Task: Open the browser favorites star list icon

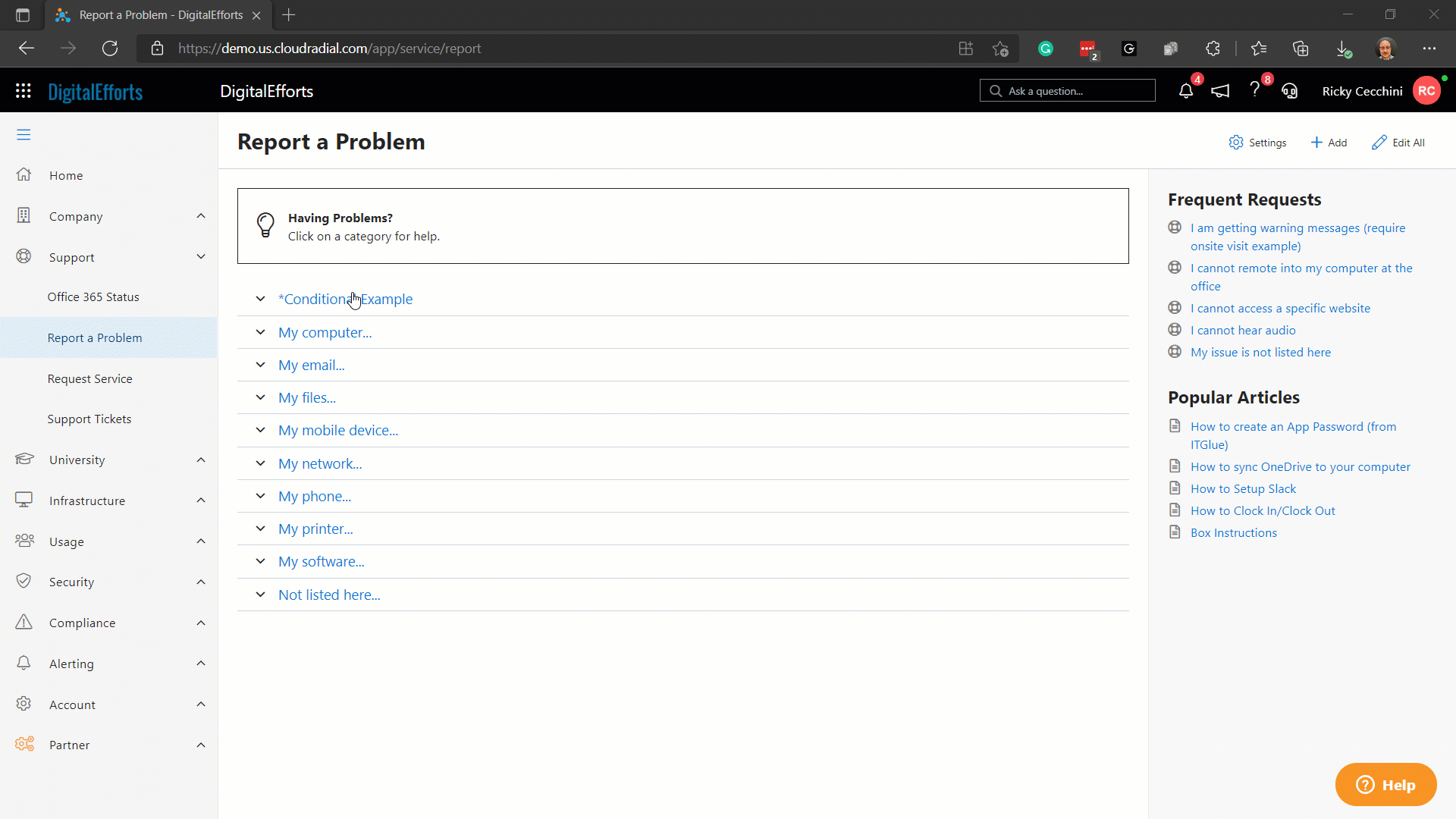Action: [x=1259, y=49]
